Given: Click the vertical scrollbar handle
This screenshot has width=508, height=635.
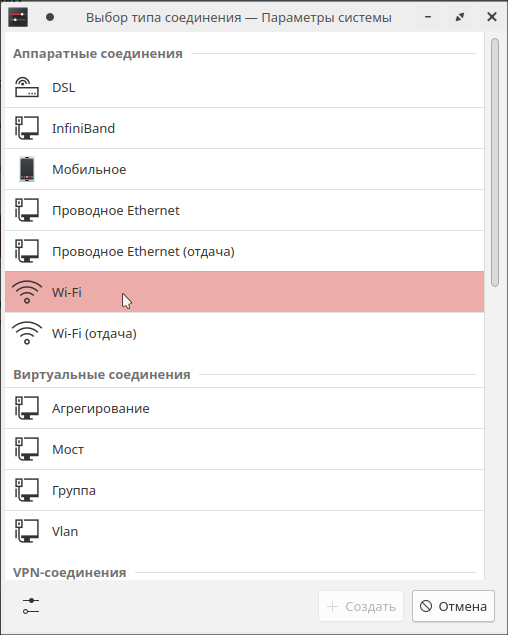Looking at the screenshot, I should [495, 162].
